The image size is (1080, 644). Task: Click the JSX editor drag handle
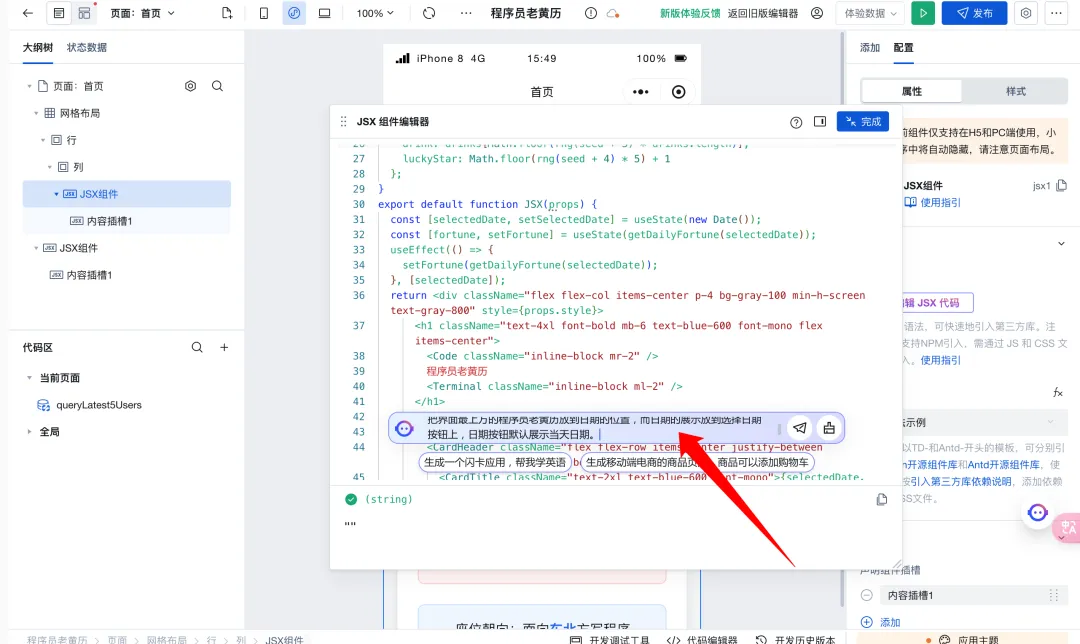pyautogui.click(x=343, y=122)
